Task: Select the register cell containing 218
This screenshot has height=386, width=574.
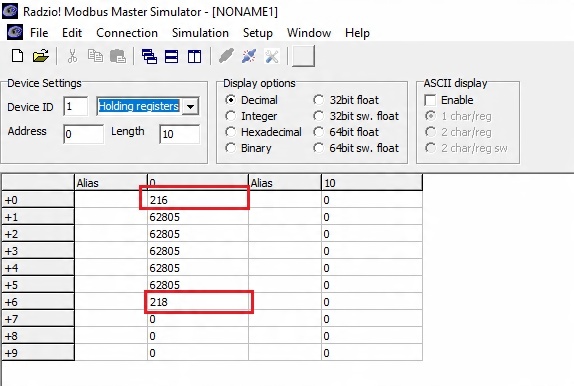Action: 198,302
